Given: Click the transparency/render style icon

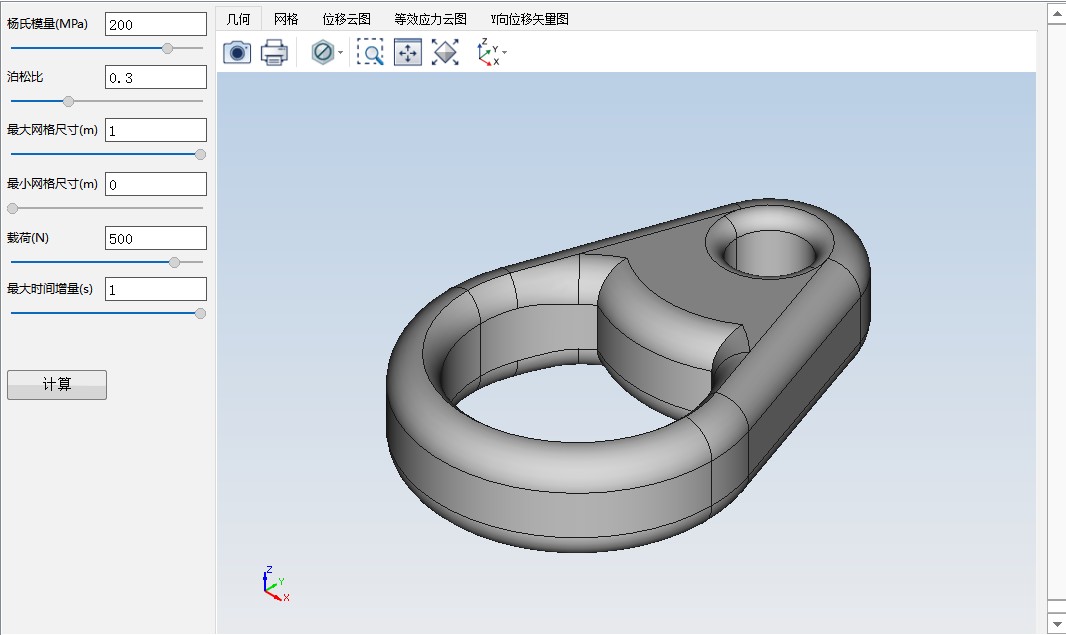Looking at the screenshot, I should click(323, 52).
